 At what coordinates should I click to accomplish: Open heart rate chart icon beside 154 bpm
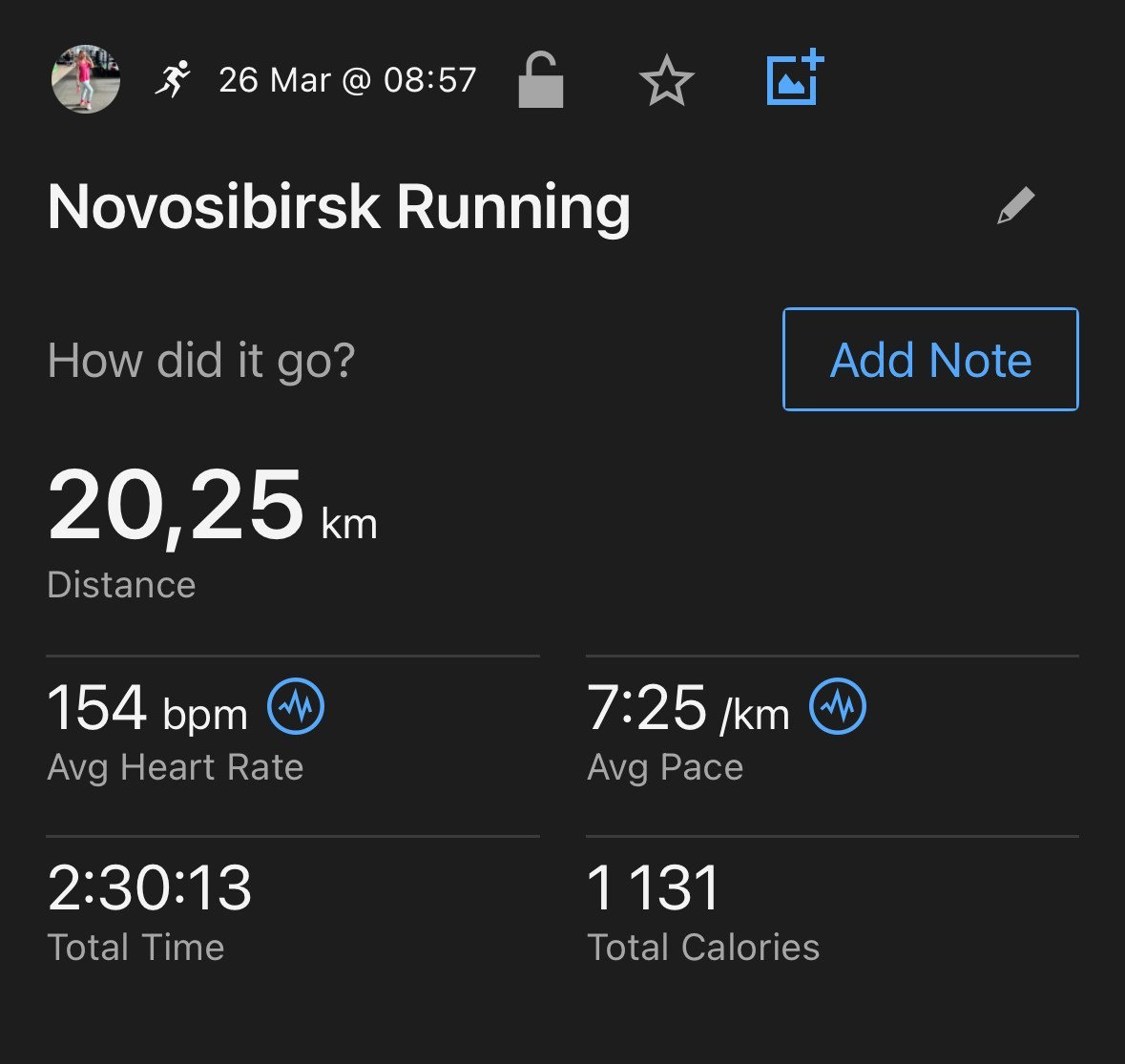pos(296,706)
